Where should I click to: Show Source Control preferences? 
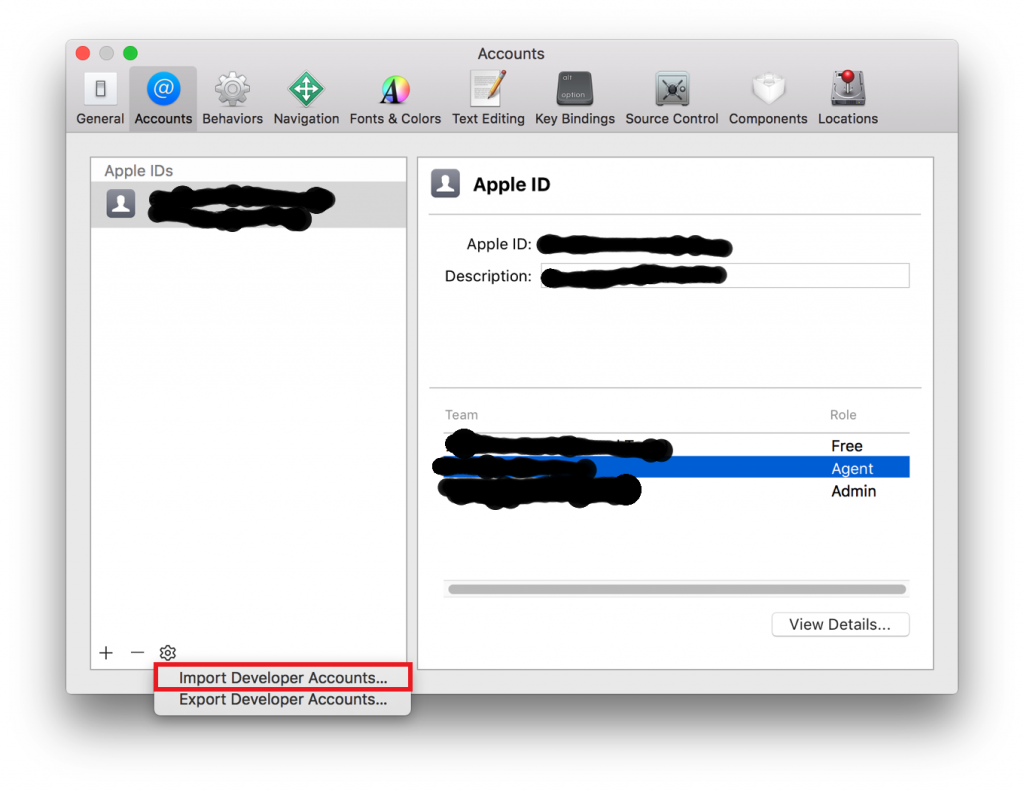(x=671, y=99)
